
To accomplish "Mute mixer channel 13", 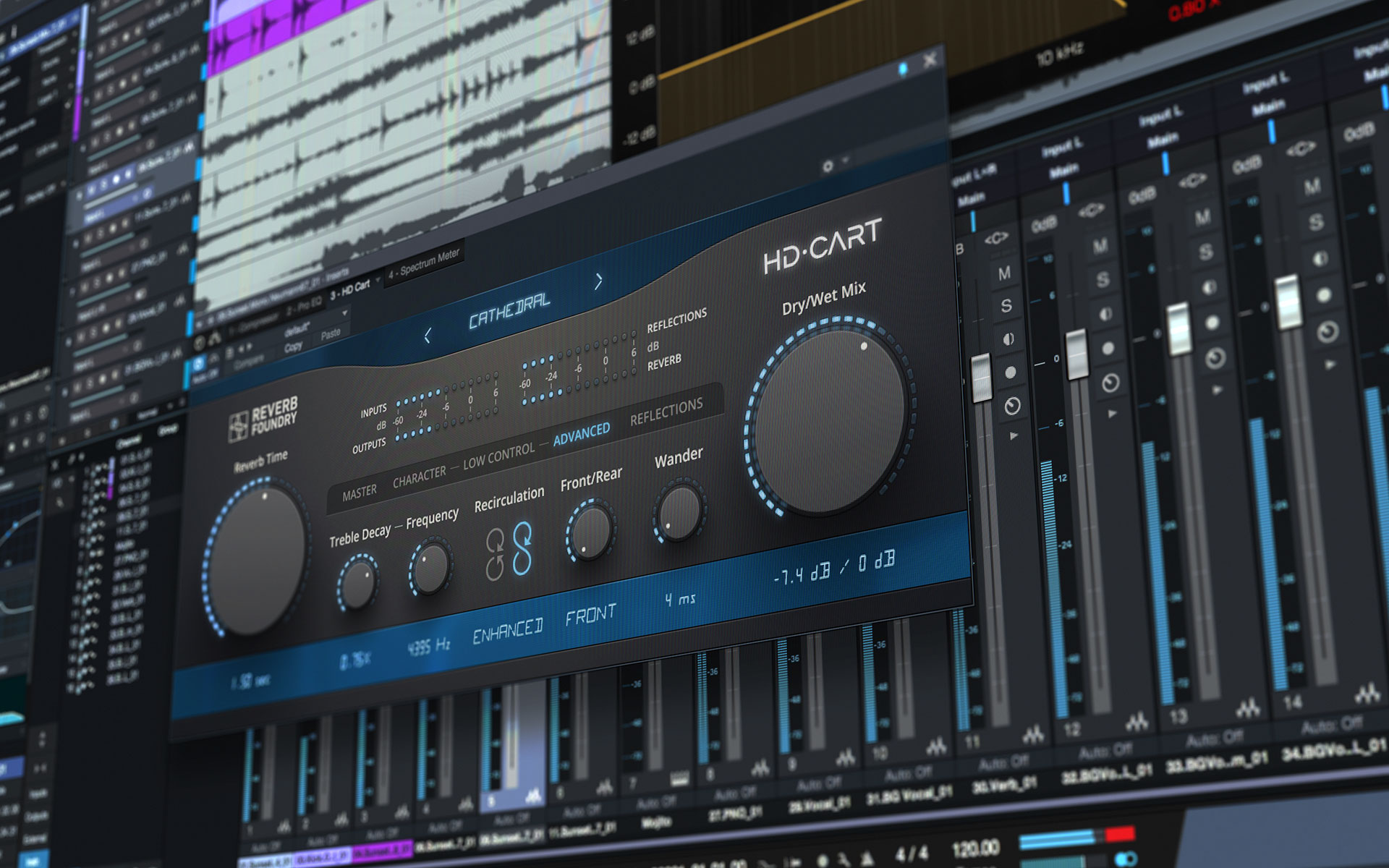I will pos(1202,217).
